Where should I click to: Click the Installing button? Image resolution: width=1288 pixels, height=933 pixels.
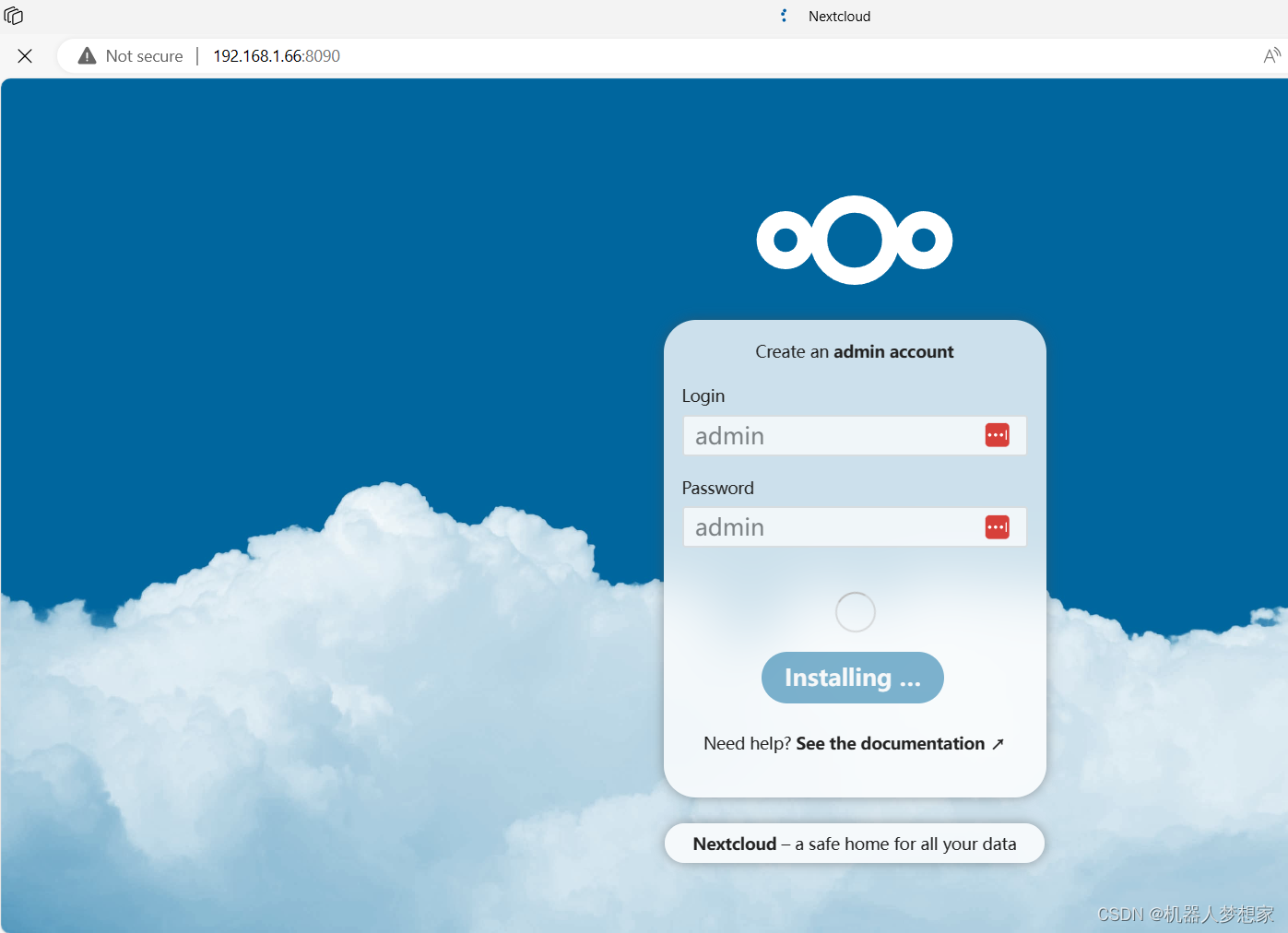[x=852, y=677]
